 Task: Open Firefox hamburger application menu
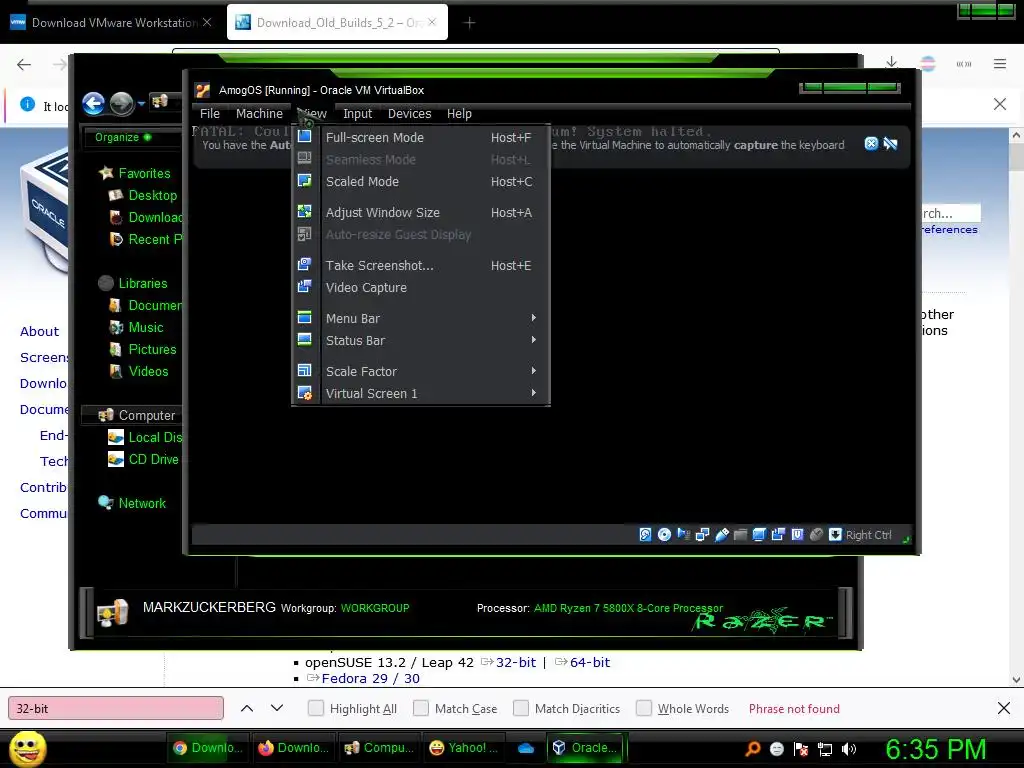(x=1000, y=63)
